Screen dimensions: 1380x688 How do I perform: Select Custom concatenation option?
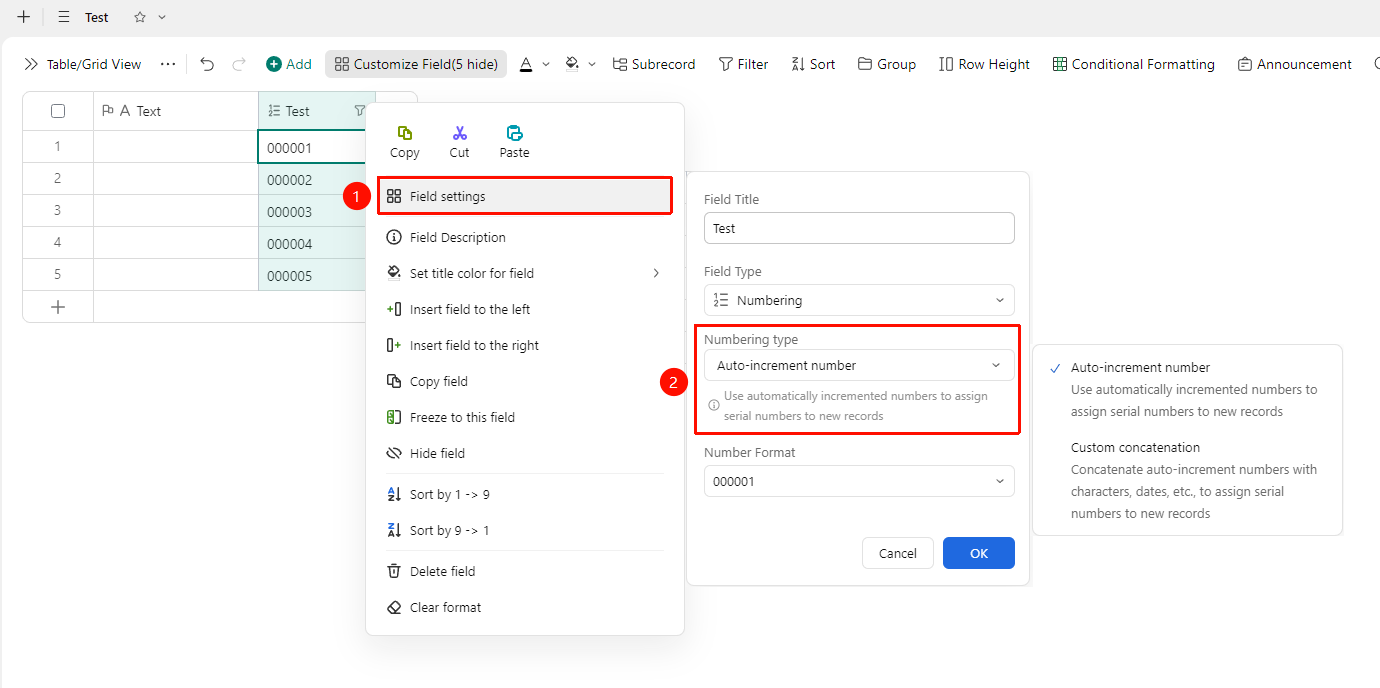point(1188,480)
